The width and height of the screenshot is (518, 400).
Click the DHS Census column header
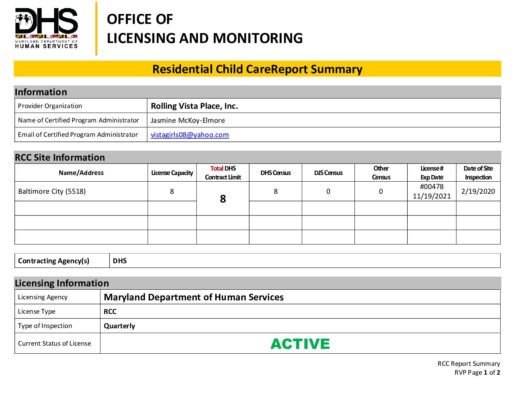point(275,173)
